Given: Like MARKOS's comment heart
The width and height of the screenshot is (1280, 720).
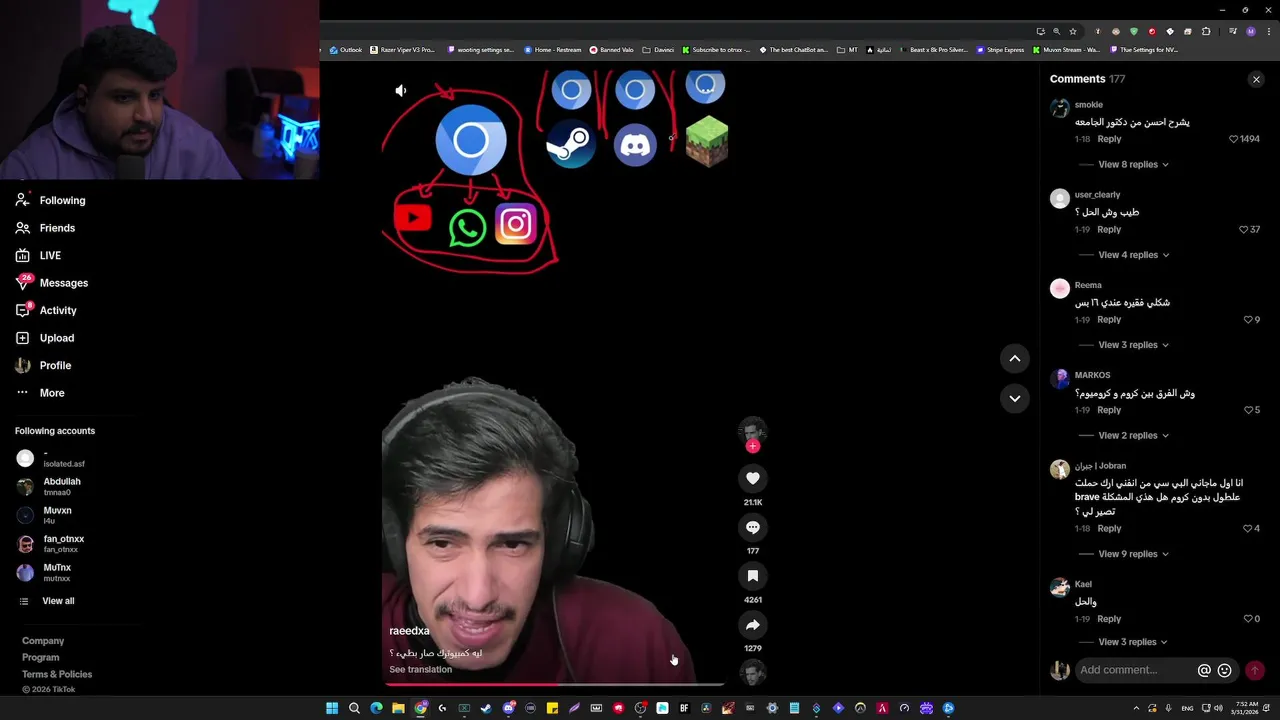Looking at the screenshot, I should 1248,410.
